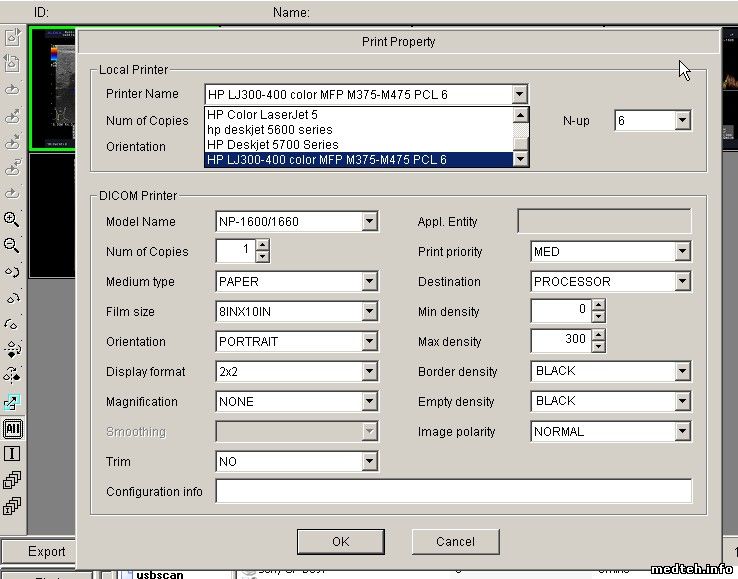Click the vertical flip arrows icon

point(13,349)
